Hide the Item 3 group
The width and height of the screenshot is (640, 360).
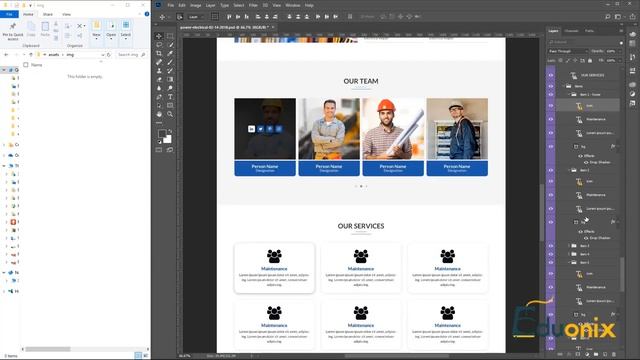click(551, 246)
